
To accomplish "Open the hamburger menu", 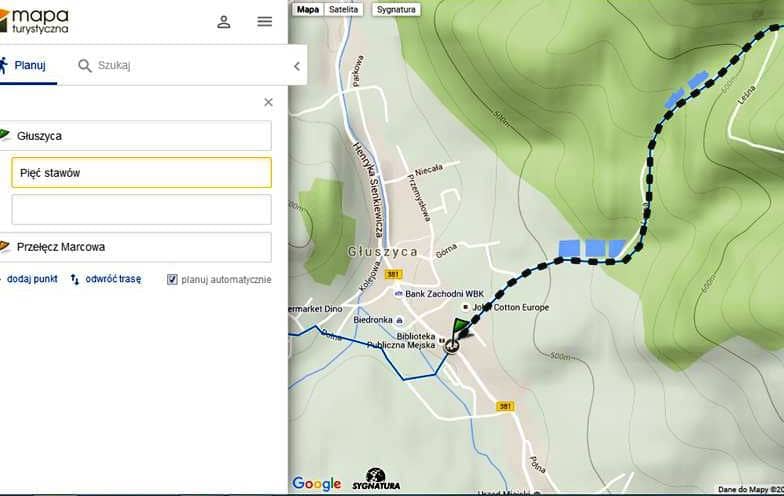I will (264, 21).
